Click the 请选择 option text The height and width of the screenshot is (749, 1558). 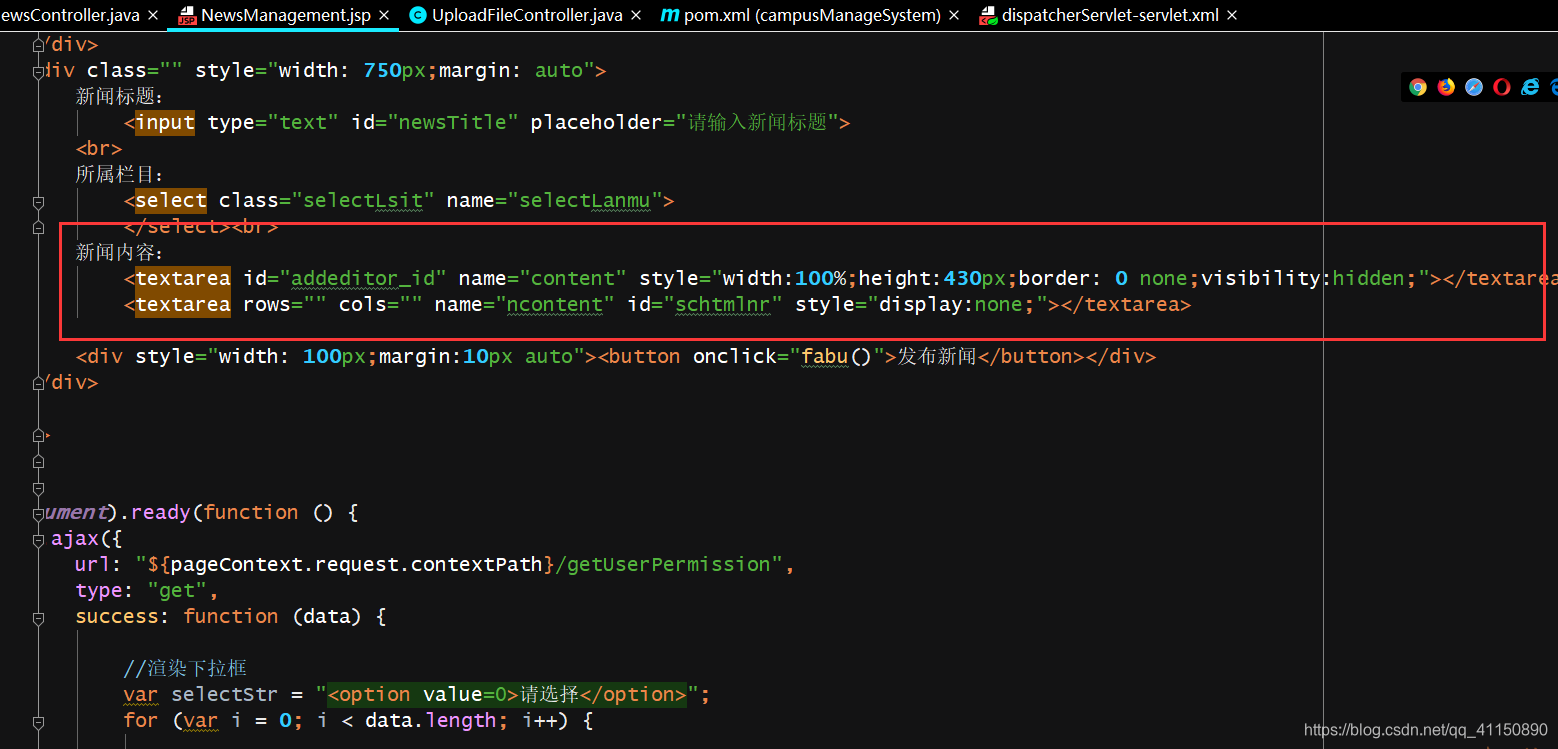549,695
